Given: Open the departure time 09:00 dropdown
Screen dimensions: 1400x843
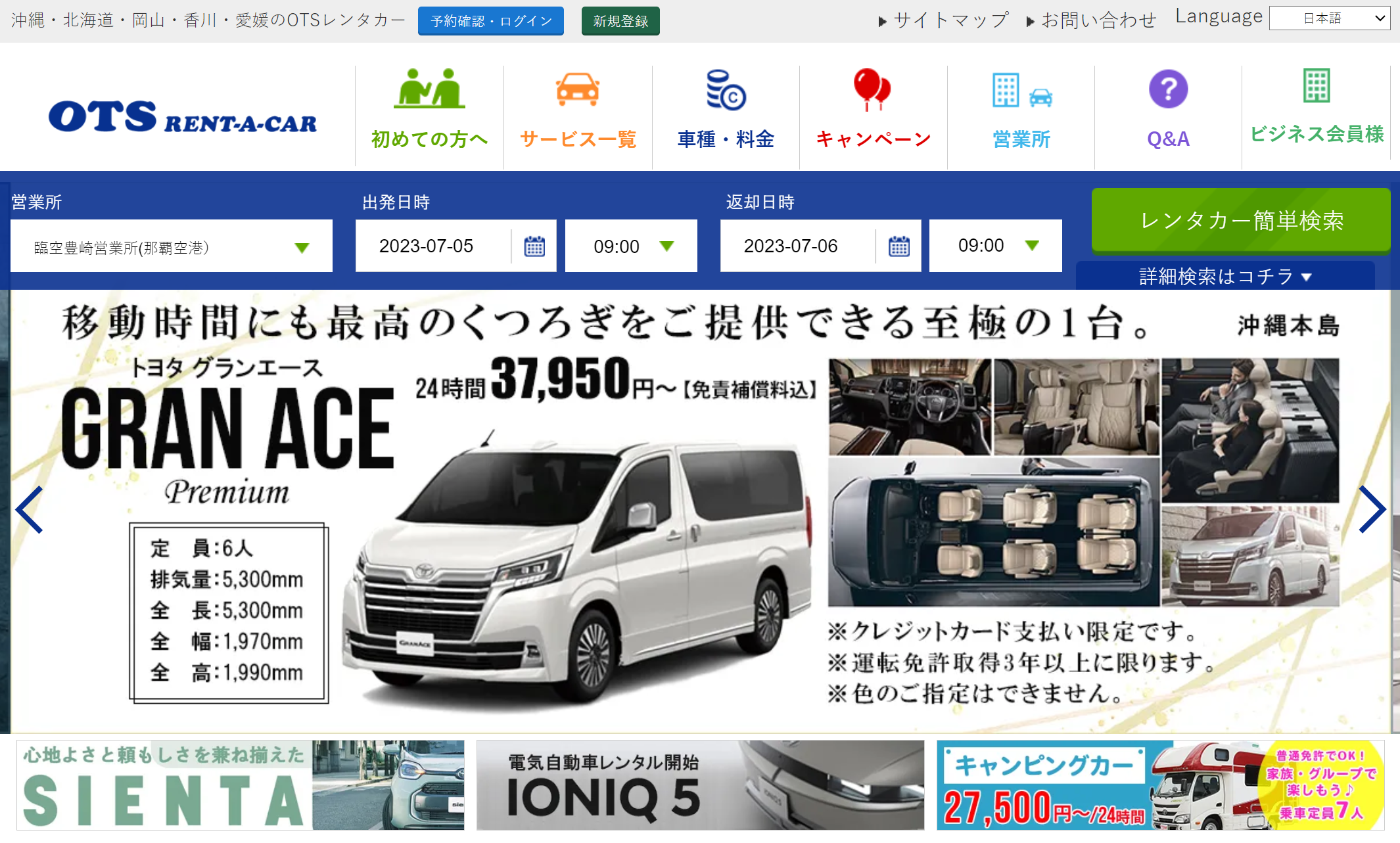Looking at the screenshot, I should pyautogui.click(x=631, y=246).
